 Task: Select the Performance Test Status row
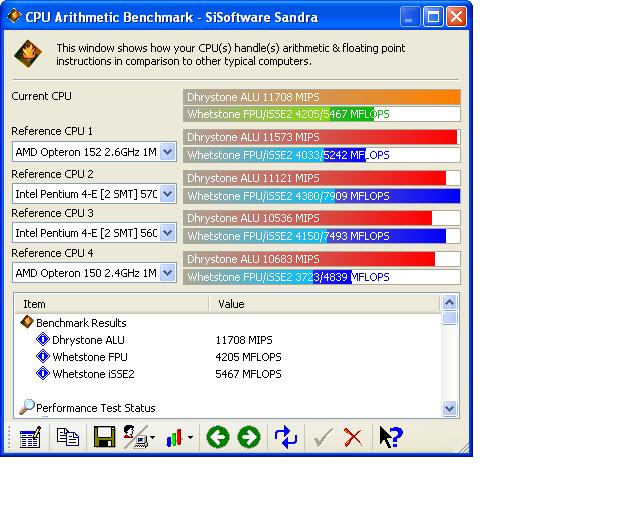pos(96,408)
